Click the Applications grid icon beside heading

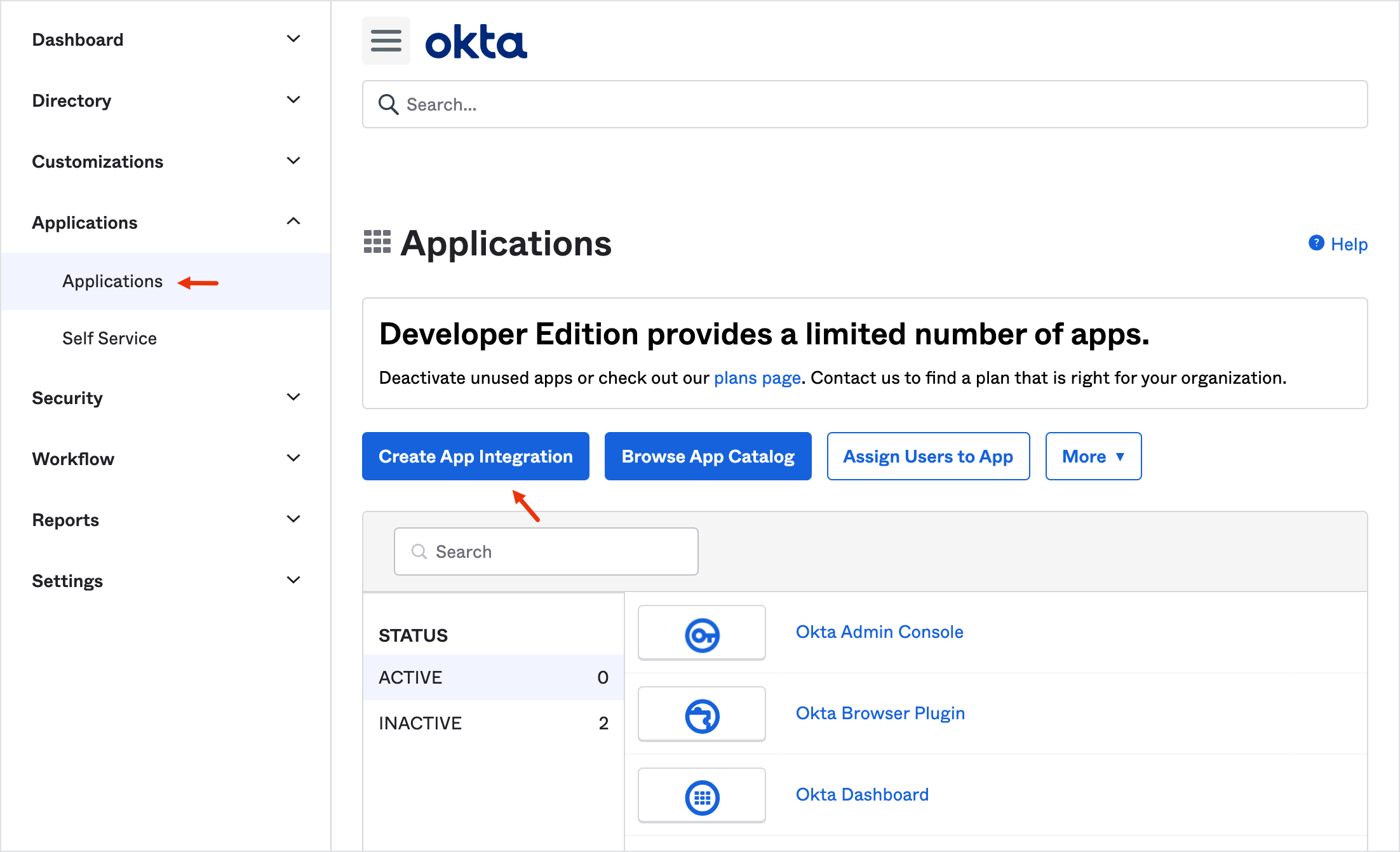[377, 242]
